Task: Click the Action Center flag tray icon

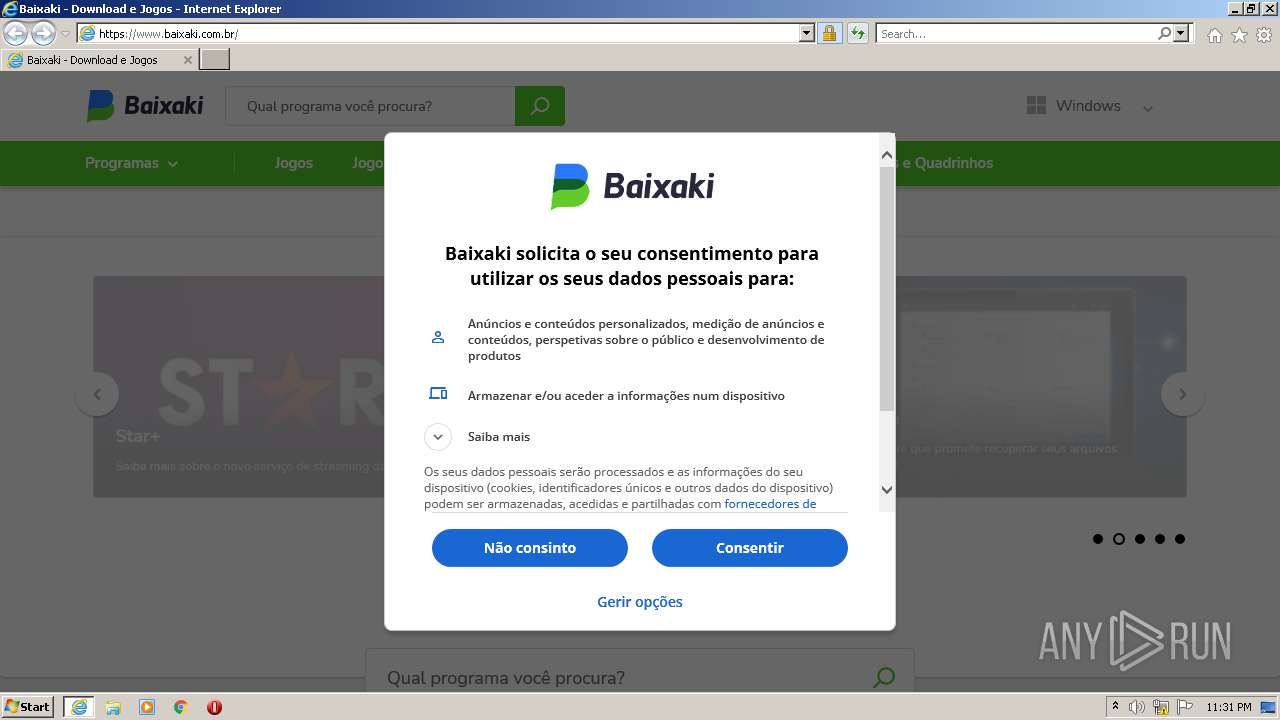Action: tap(1185, 707)
